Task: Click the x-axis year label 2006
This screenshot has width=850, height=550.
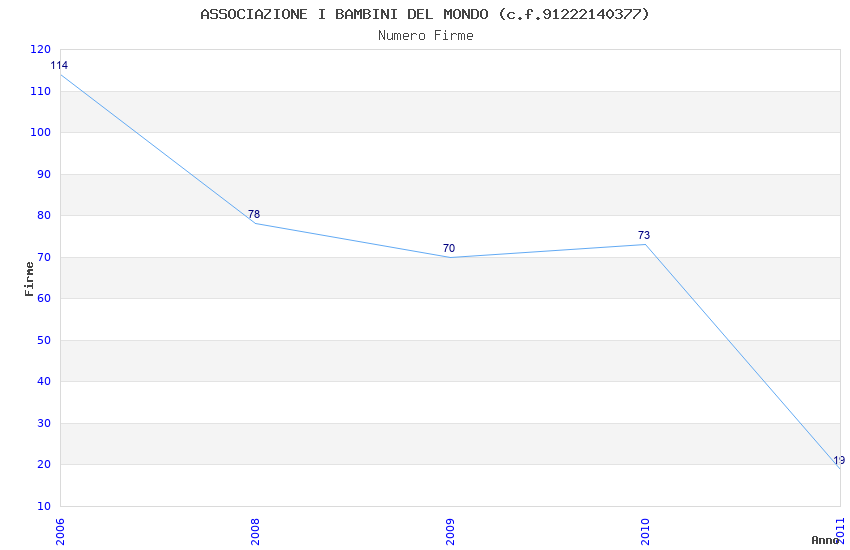Action: tap(60, 532)
